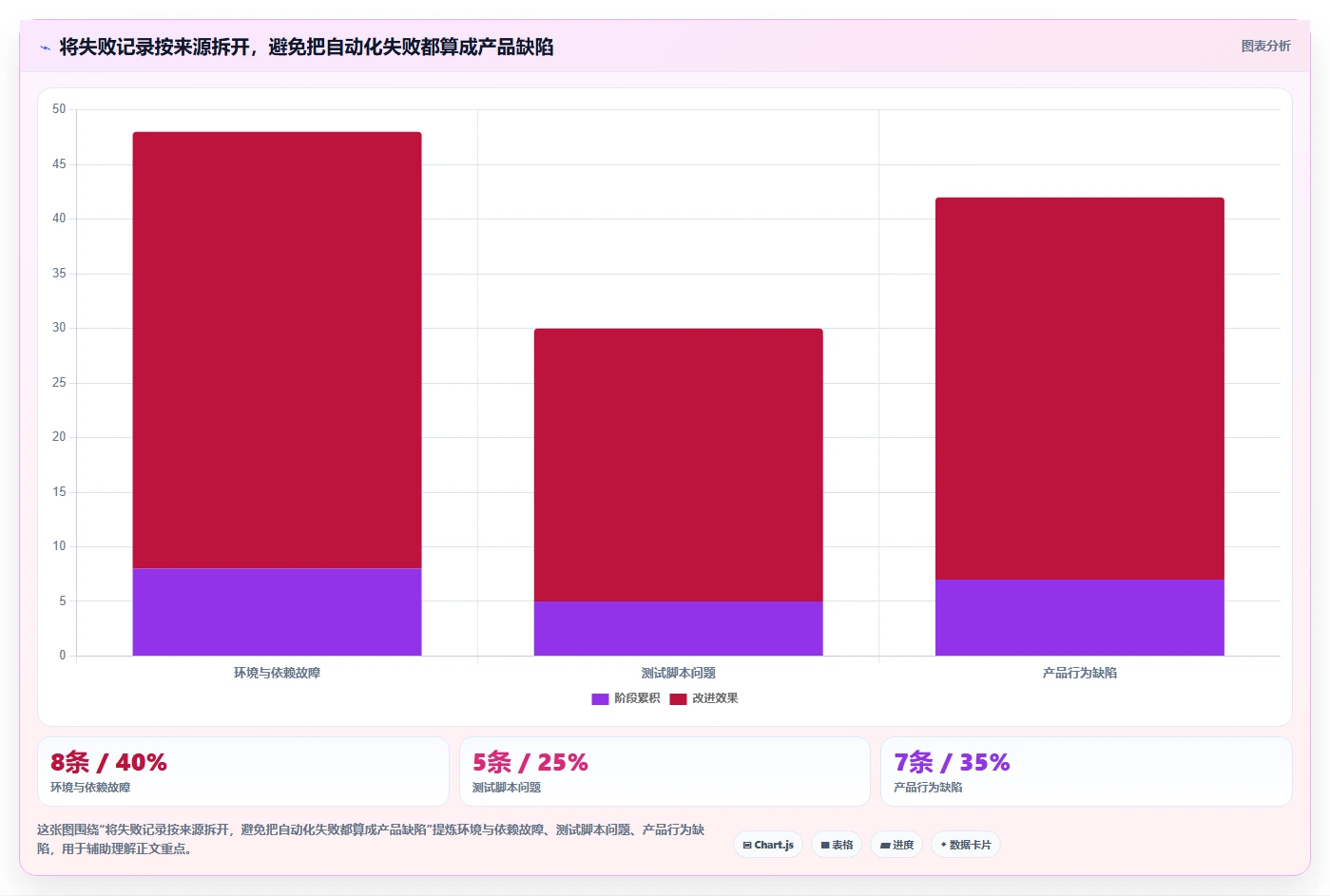Click the 测试脚本问题 x-axis label
This screenshot has height=896, width=1330.
(678, 673)
